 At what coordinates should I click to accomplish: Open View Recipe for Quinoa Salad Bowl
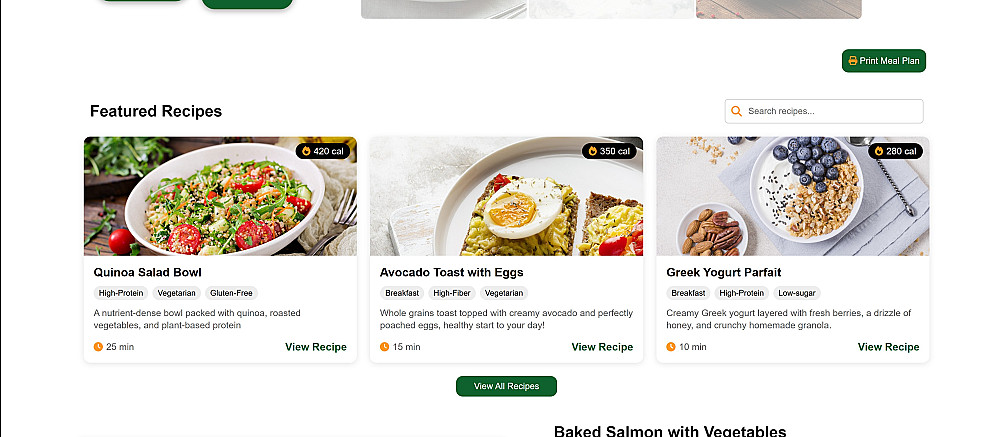(316, 347)
